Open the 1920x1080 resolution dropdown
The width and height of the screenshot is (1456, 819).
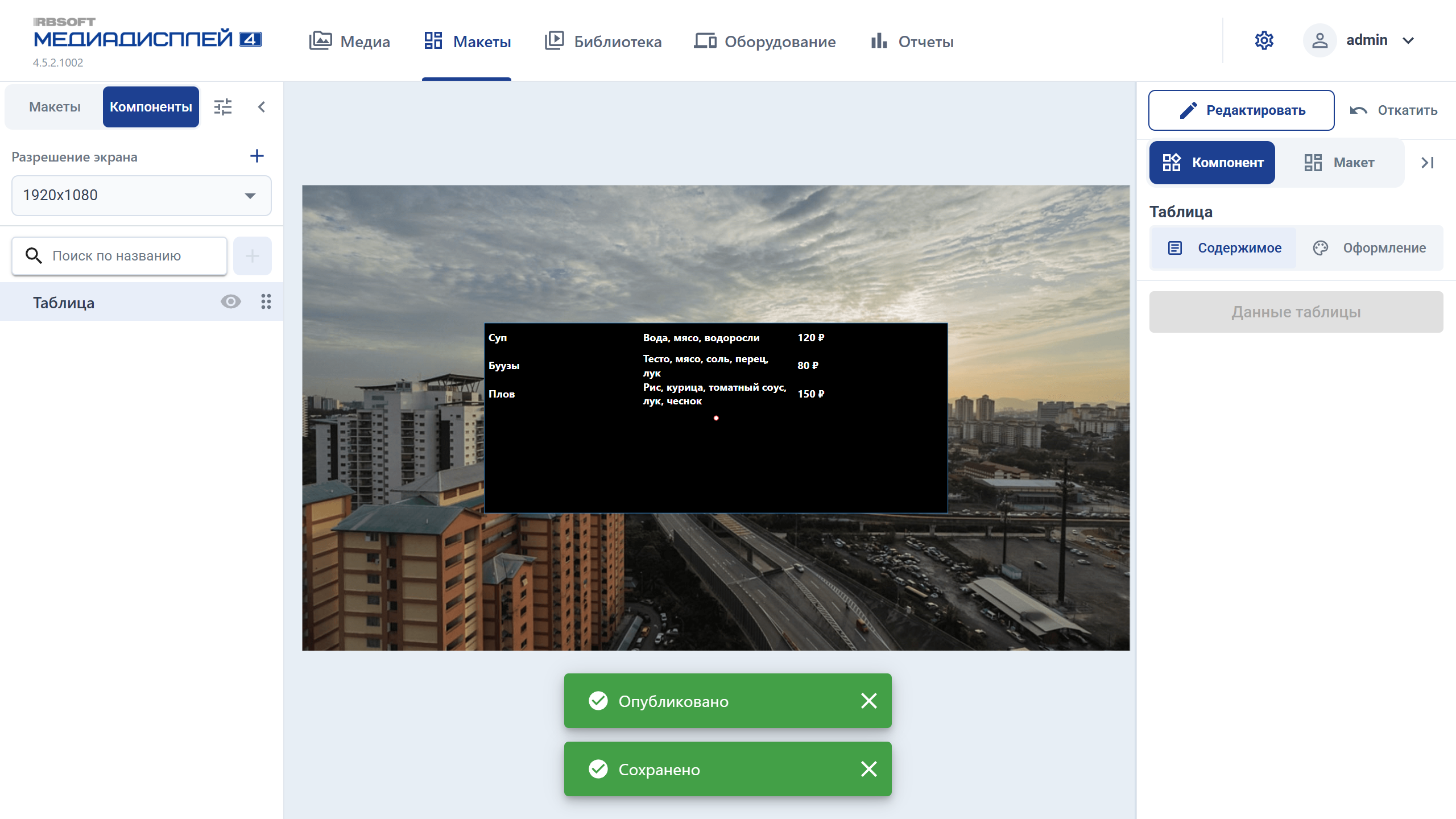tap(141, 195)
